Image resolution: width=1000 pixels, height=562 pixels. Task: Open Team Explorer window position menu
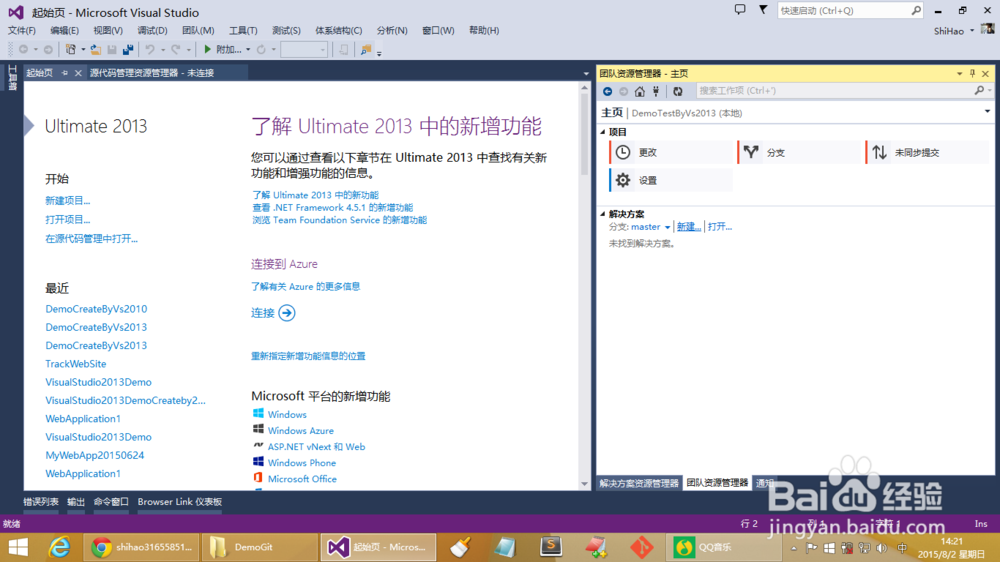(959, 73)
